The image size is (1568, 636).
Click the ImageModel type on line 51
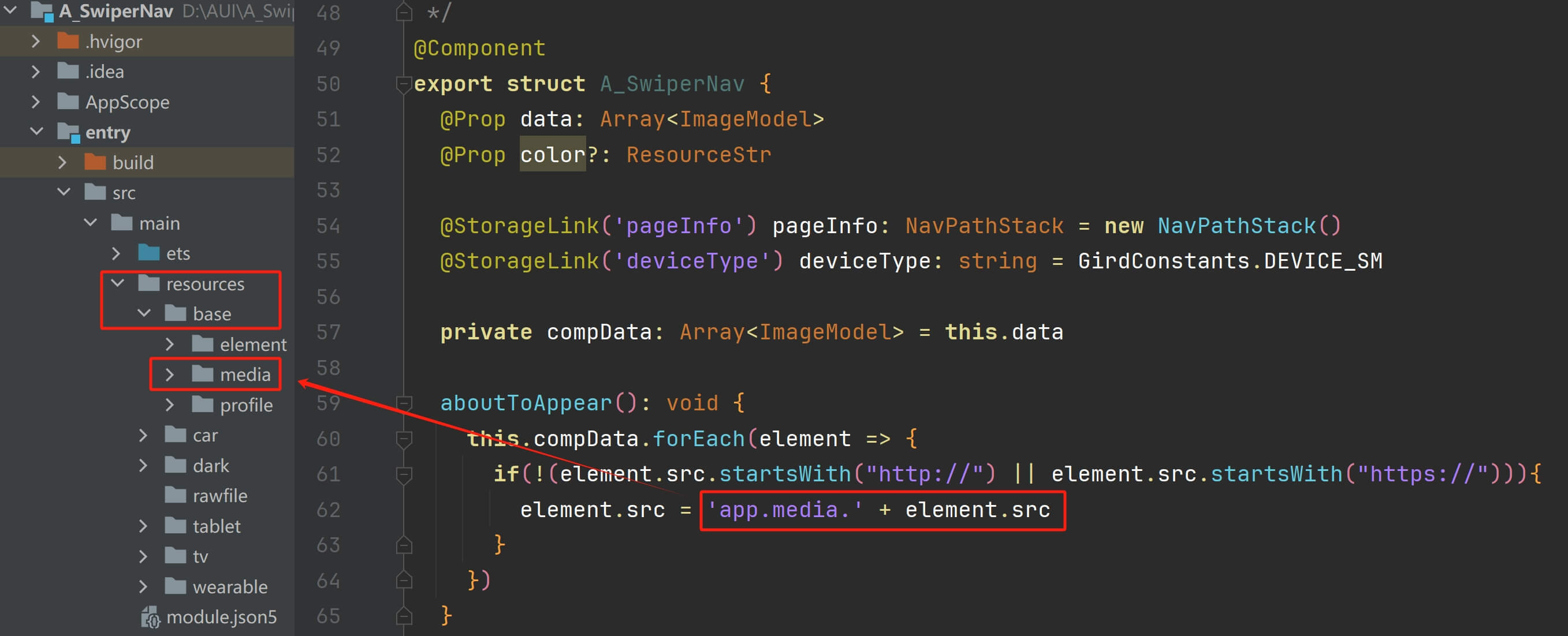pyautogui.click(x=745, y=119)
